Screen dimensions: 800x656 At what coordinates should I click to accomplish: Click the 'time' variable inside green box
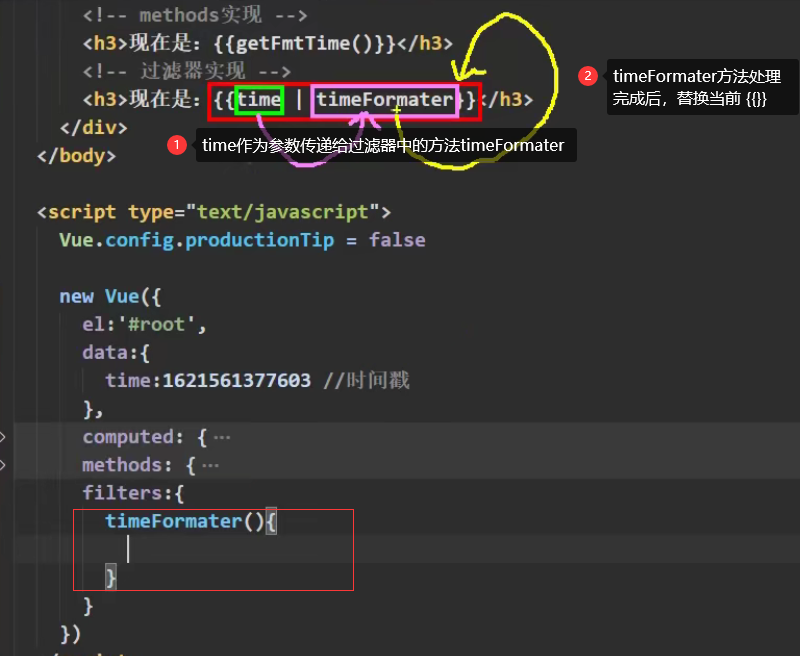[259, 99]
